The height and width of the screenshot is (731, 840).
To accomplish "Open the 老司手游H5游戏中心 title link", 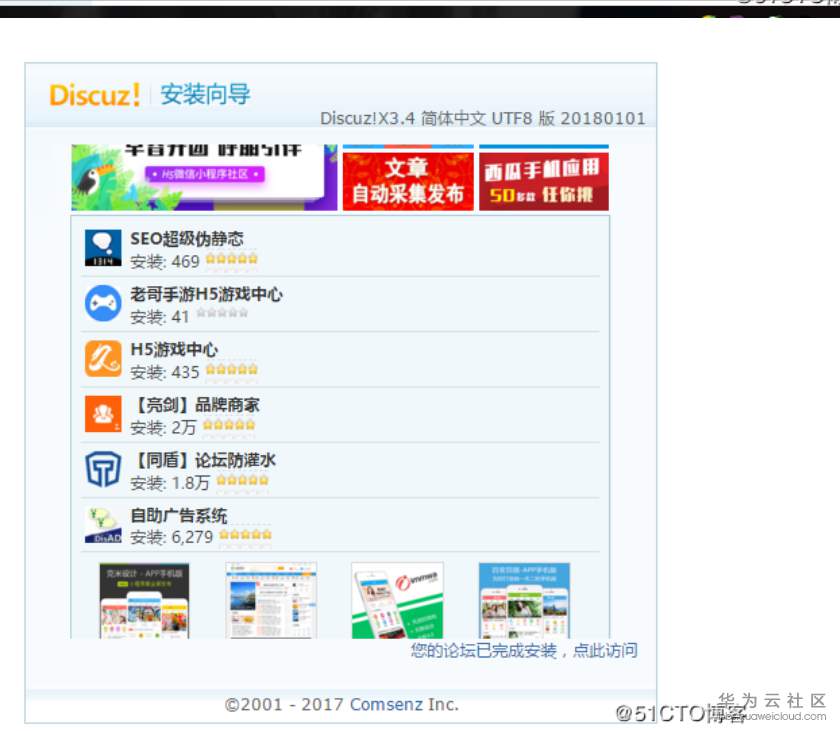I will click(x=206, y=294).
